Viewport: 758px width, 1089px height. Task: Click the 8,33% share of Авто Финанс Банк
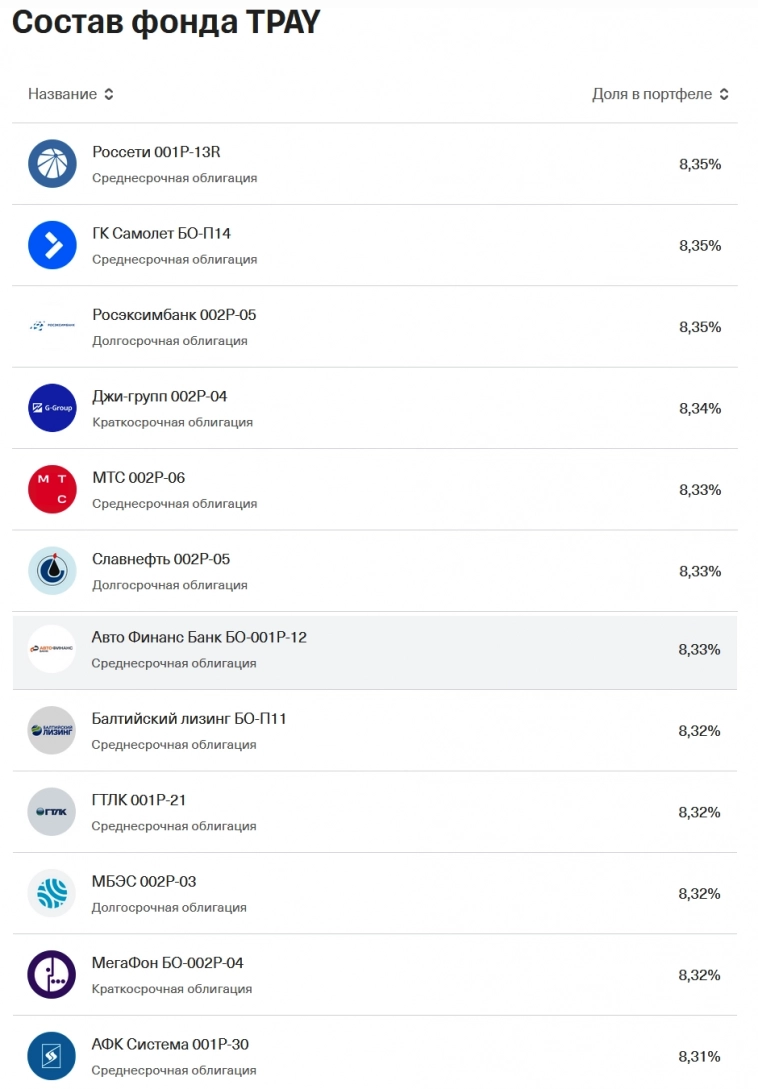pyautogui.click(x=699, y=649)
